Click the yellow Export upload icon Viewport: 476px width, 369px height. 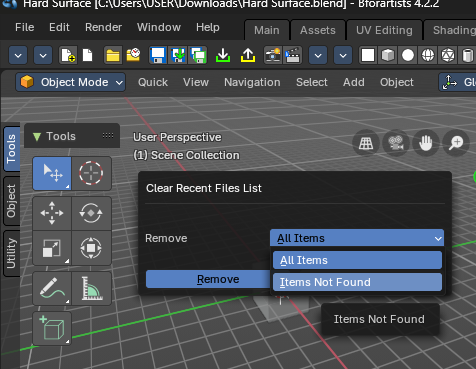point(248,55)
